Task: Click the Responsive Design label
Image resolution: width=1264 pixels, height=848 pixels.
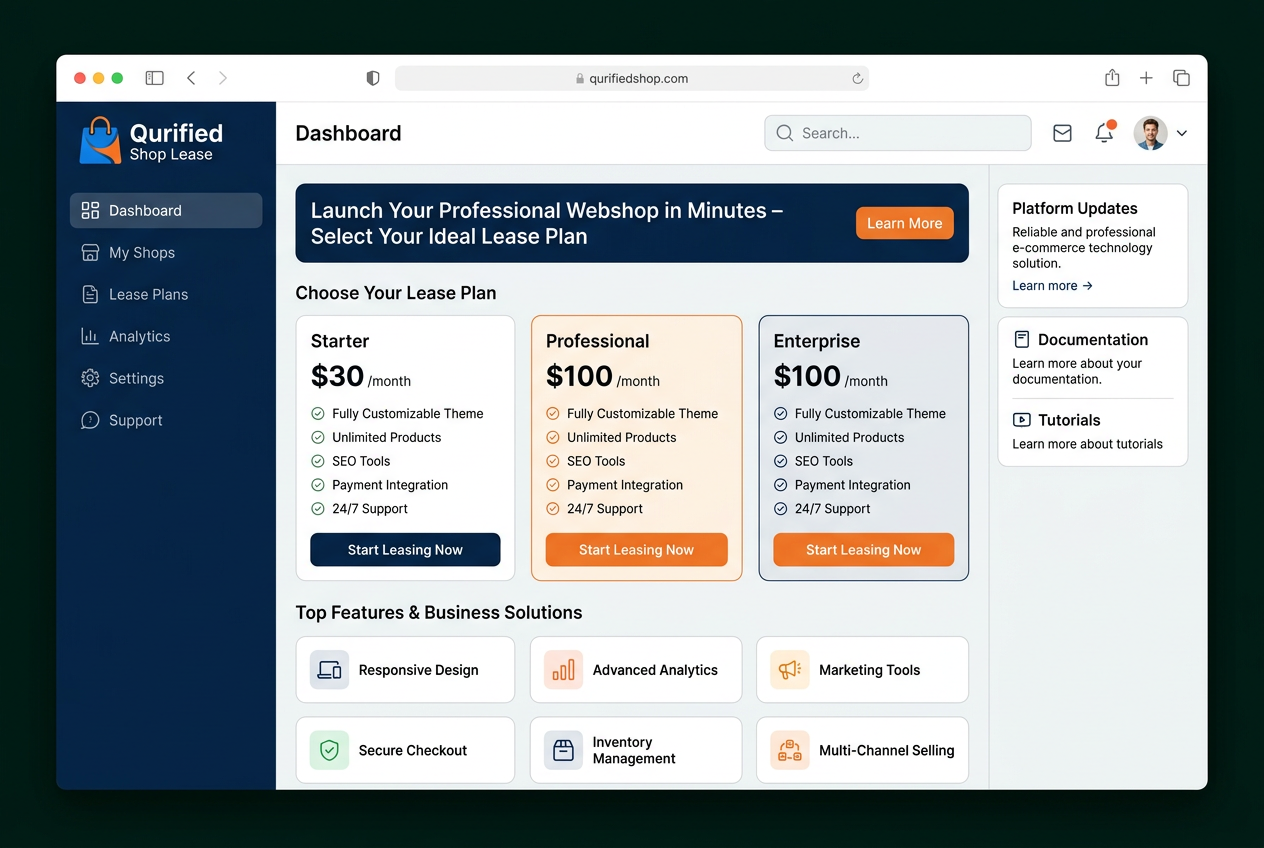Action: [x=419, y=670]
